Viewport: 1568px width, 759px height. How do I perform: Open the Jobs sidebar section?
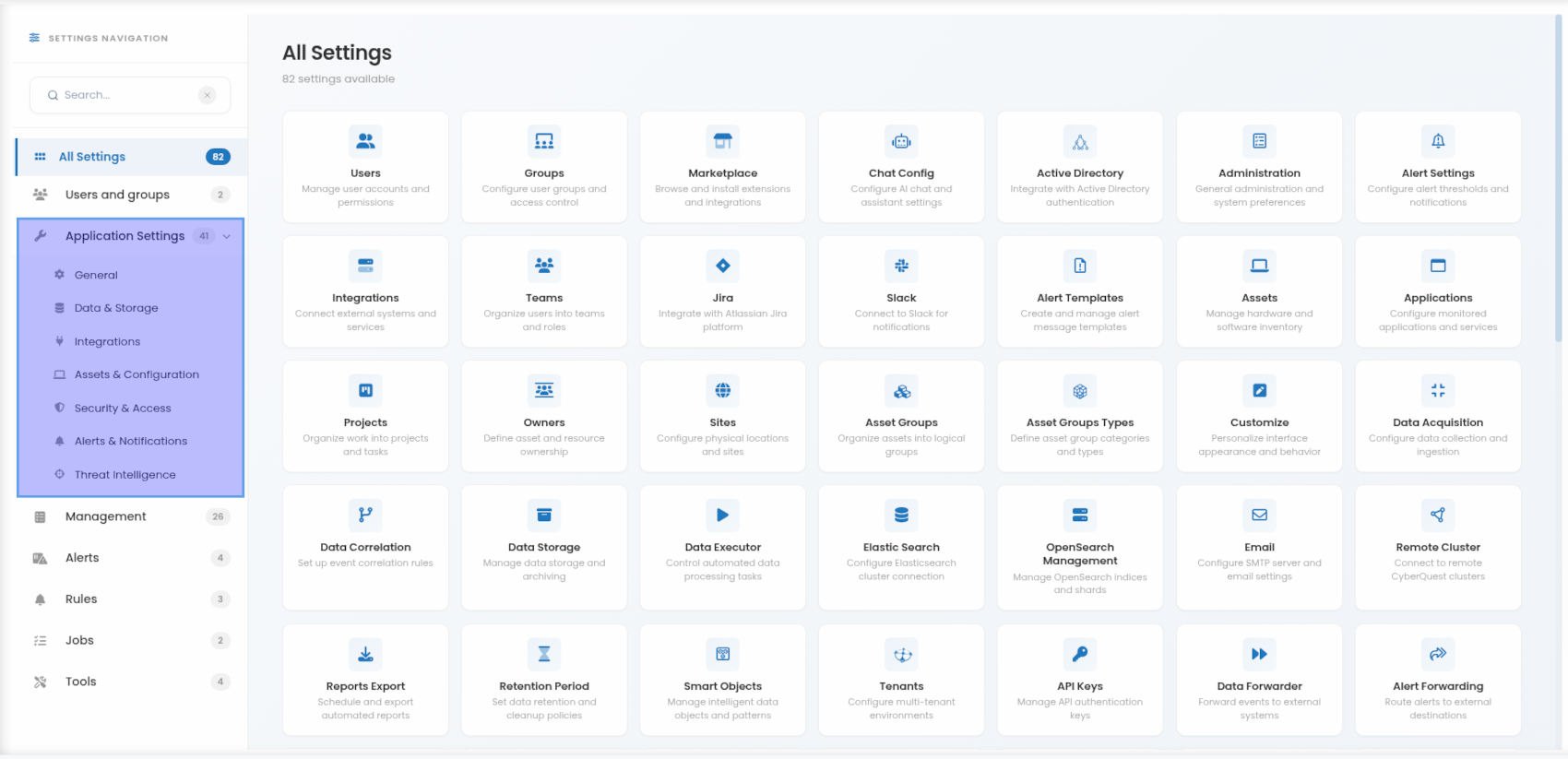pos(132,640)
